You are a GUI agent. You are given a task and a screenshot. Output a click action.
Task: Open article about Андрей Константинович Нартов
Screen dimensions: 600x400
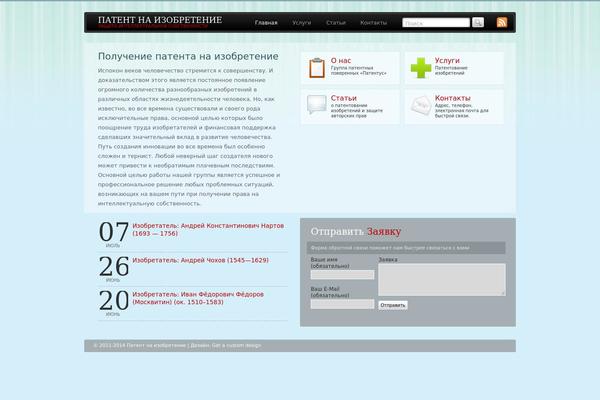pos(208,230)
